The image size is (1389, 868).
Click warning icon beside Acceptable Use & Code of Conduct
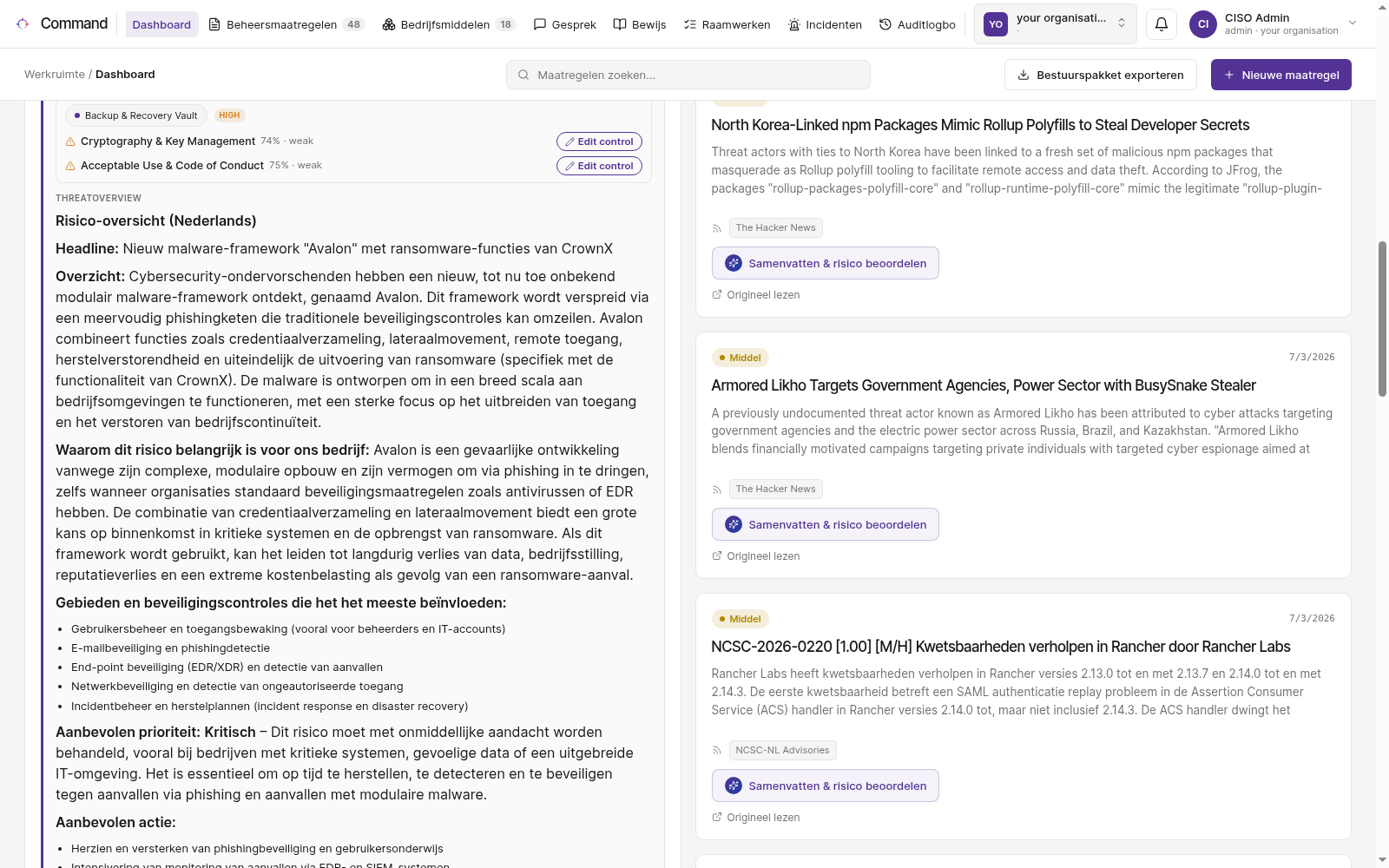(70, 166)
